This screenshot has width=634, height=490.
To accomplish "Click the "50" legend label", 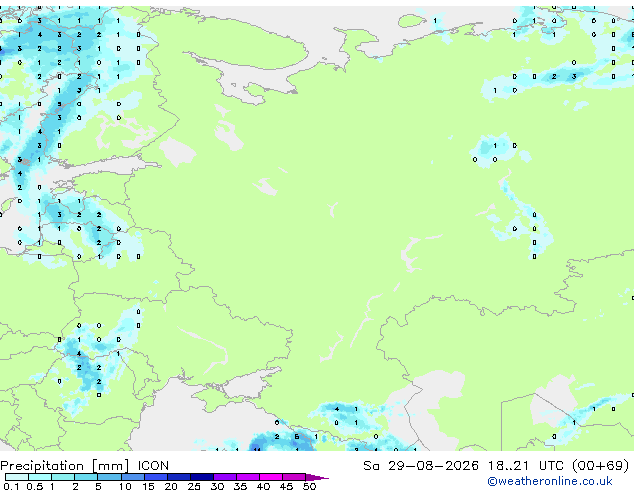I will (309, 486).
